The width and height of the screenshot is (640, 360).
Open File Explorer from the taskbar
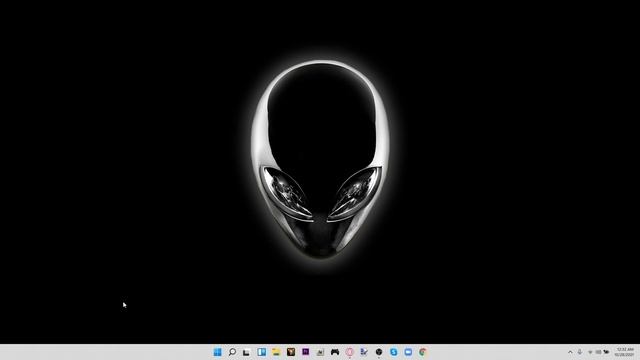click(x=276, y=352)
